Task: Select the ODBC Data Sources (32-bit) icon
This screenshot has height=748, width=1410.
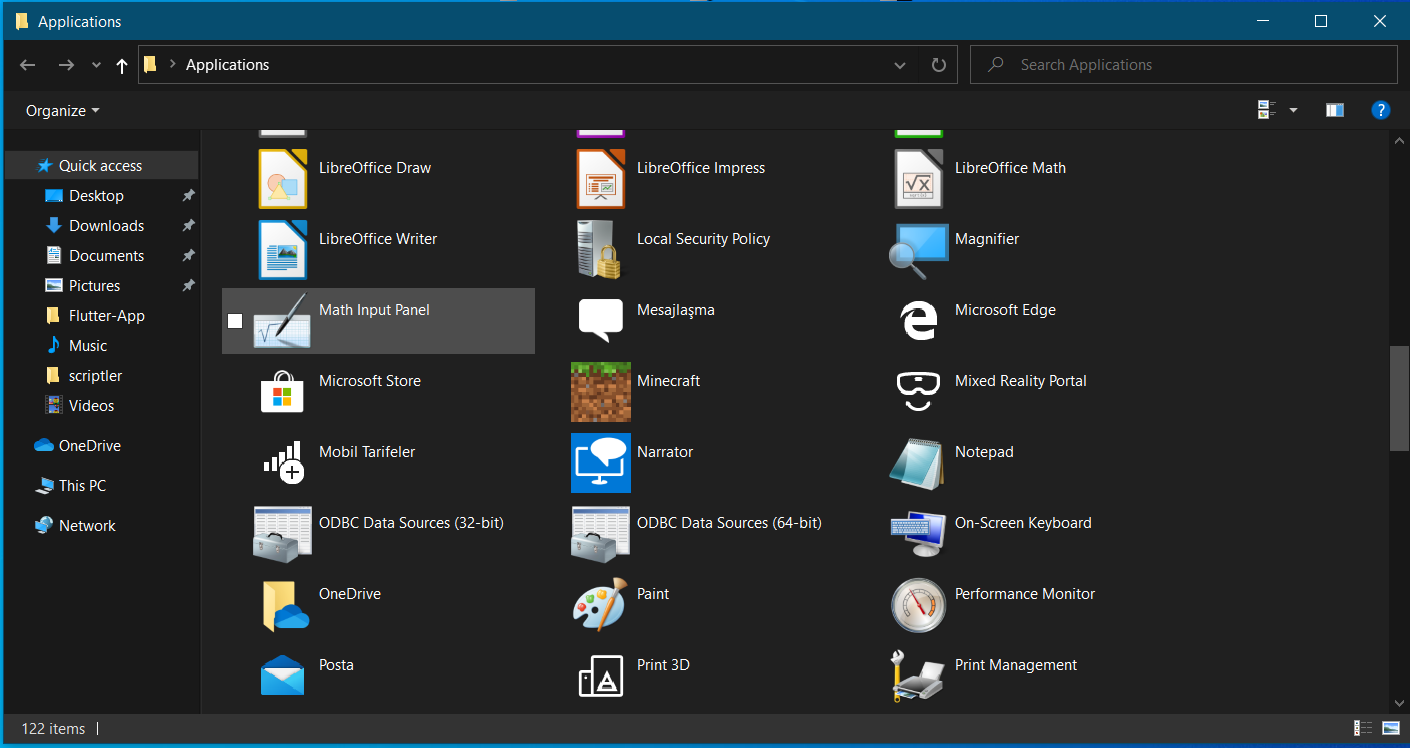Action: coord(282,534)
